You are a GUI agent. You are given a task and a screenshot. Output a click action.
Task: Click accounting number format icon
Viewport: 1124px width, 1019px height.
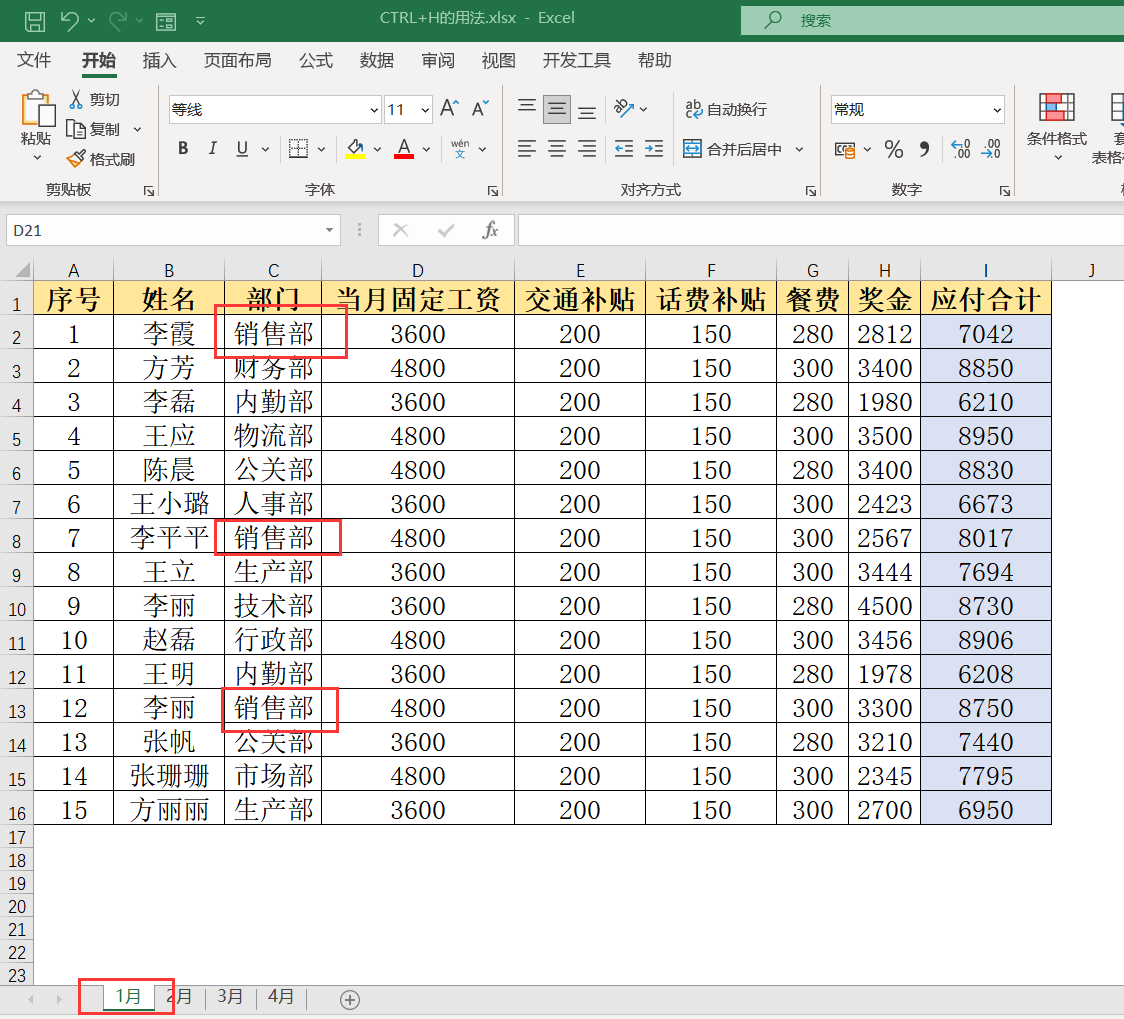click(x=844, y=149)
